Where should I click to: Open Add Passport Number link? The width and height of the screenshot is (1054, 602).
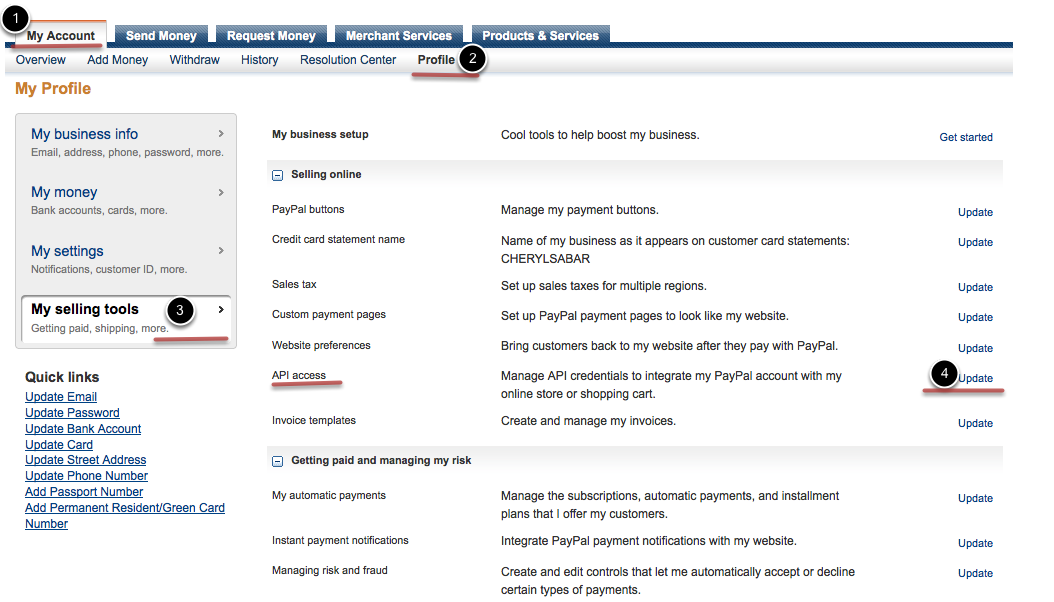[84, 492]
